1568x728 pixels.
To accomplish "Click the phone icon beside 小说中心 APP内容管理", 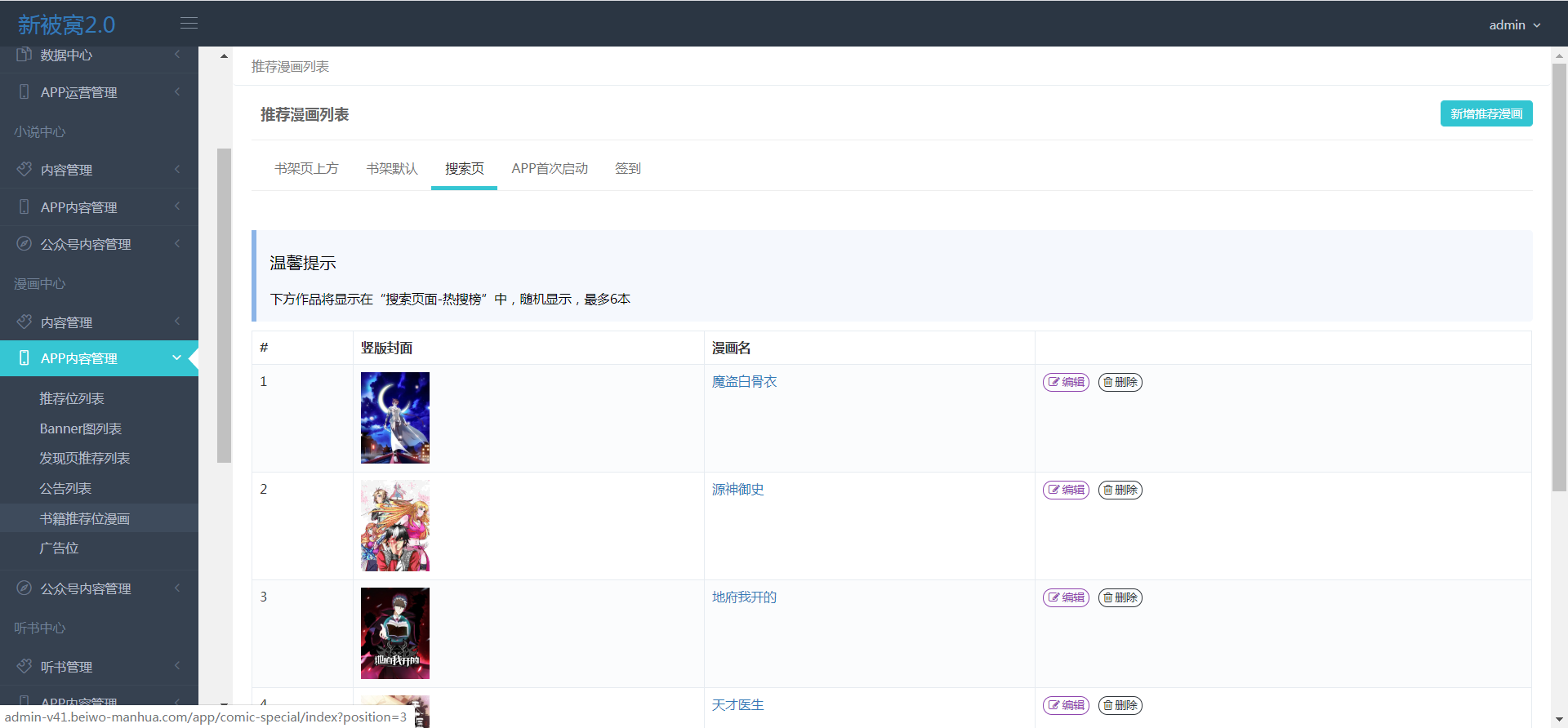I will (x=24, y=206).
